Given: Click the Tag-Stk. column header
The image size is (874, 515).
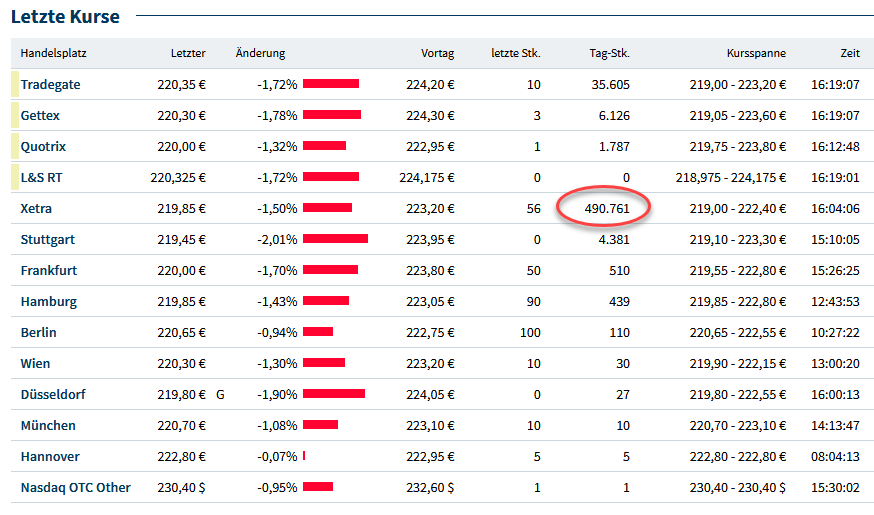Looking at the screenshot, I should (609, 53).
